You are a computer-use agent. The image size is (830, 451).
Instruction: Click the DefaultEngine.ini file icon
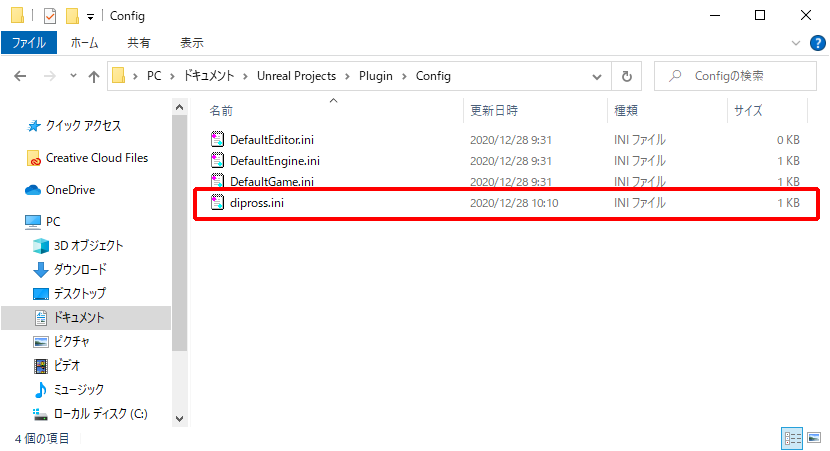coord(217,161)
